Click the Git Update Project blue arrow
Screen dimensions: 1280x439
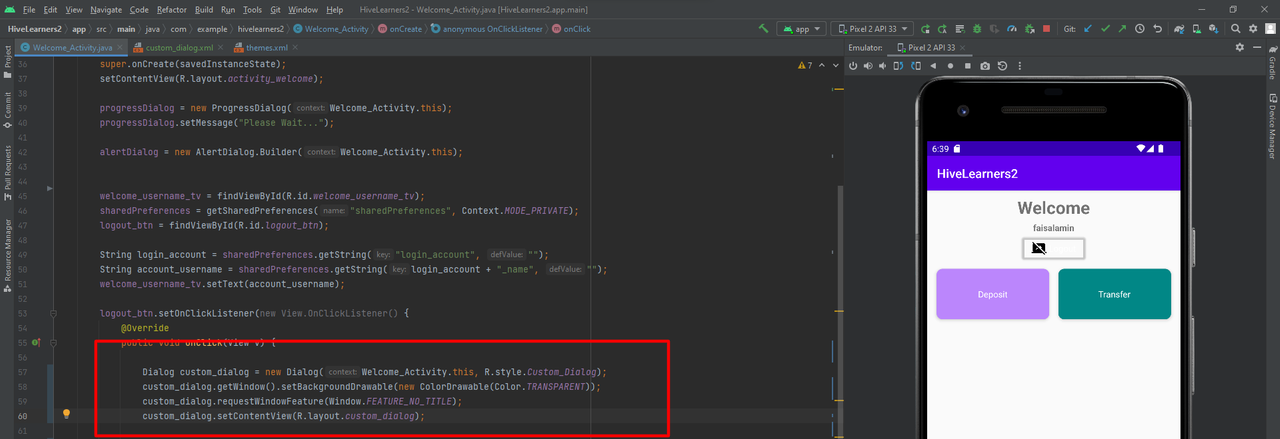tap(1087, 29)
